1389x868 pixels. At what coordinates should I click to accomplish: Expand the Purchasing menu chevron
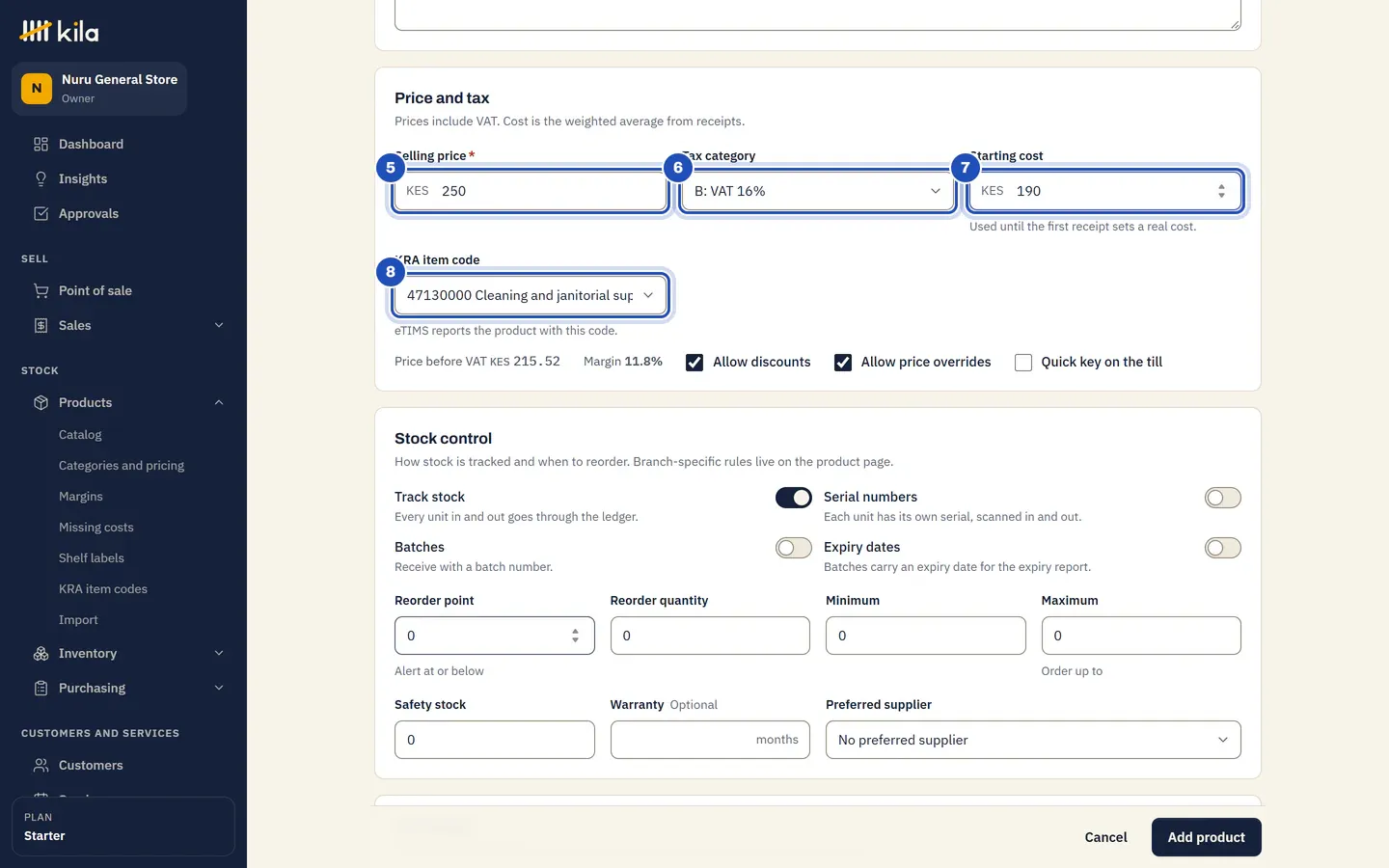click(219, 689)
